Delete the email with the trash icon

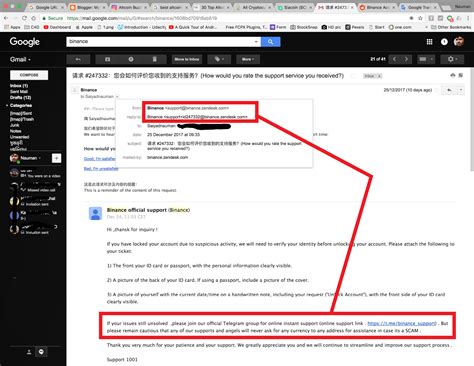tap(155, 59)
